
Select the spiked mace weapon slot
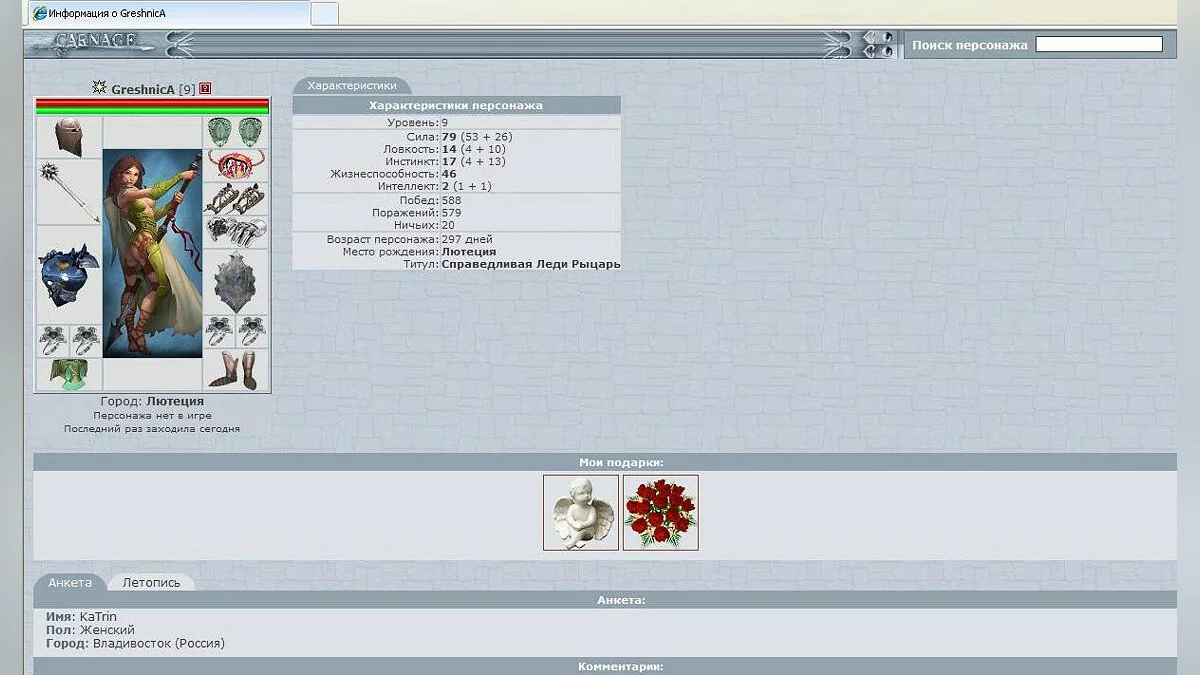[x=69, y=191]
